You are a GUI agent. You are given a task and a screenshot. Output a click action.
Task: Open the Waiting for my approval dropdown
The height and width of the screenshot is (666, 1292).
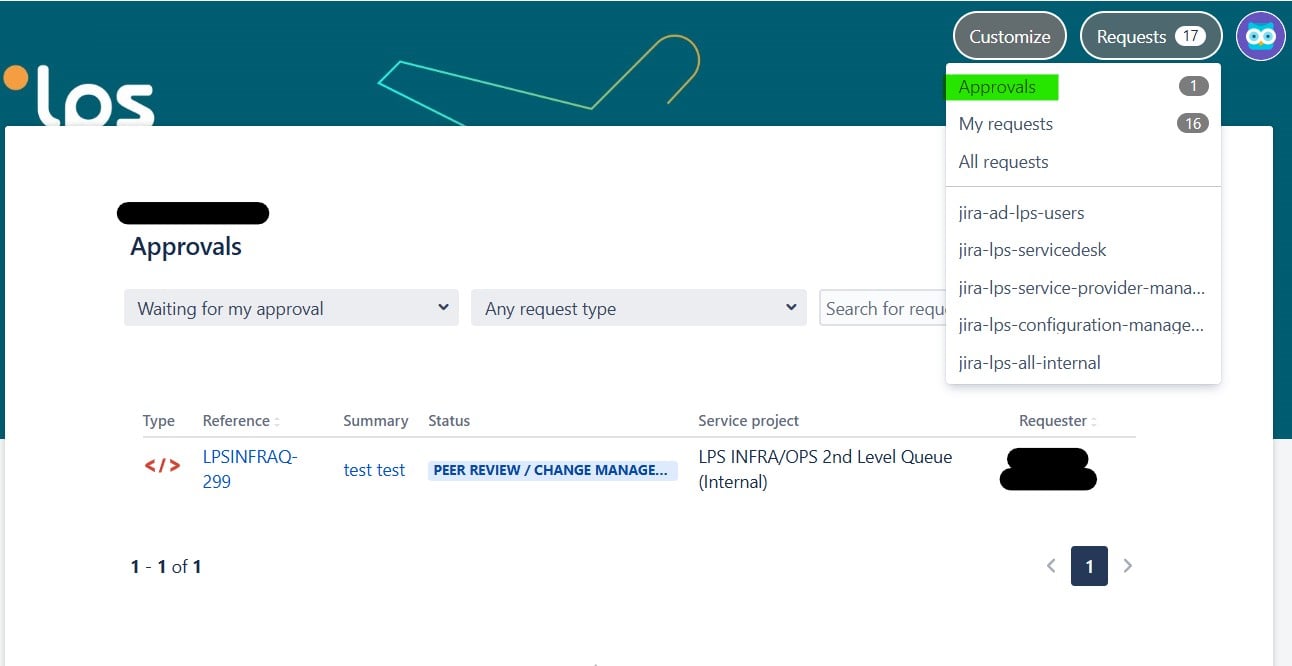pyautogui.click(x=291, y=308)
